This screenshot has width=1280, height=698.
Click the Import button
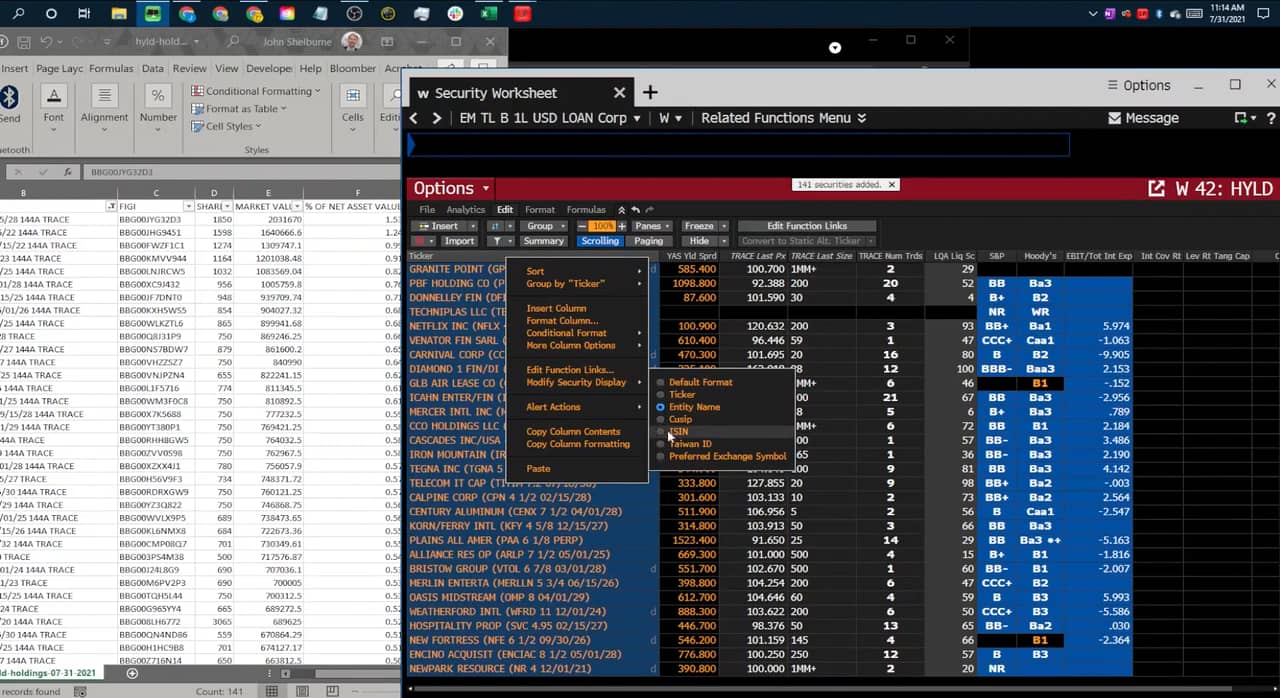click(460, 241)
